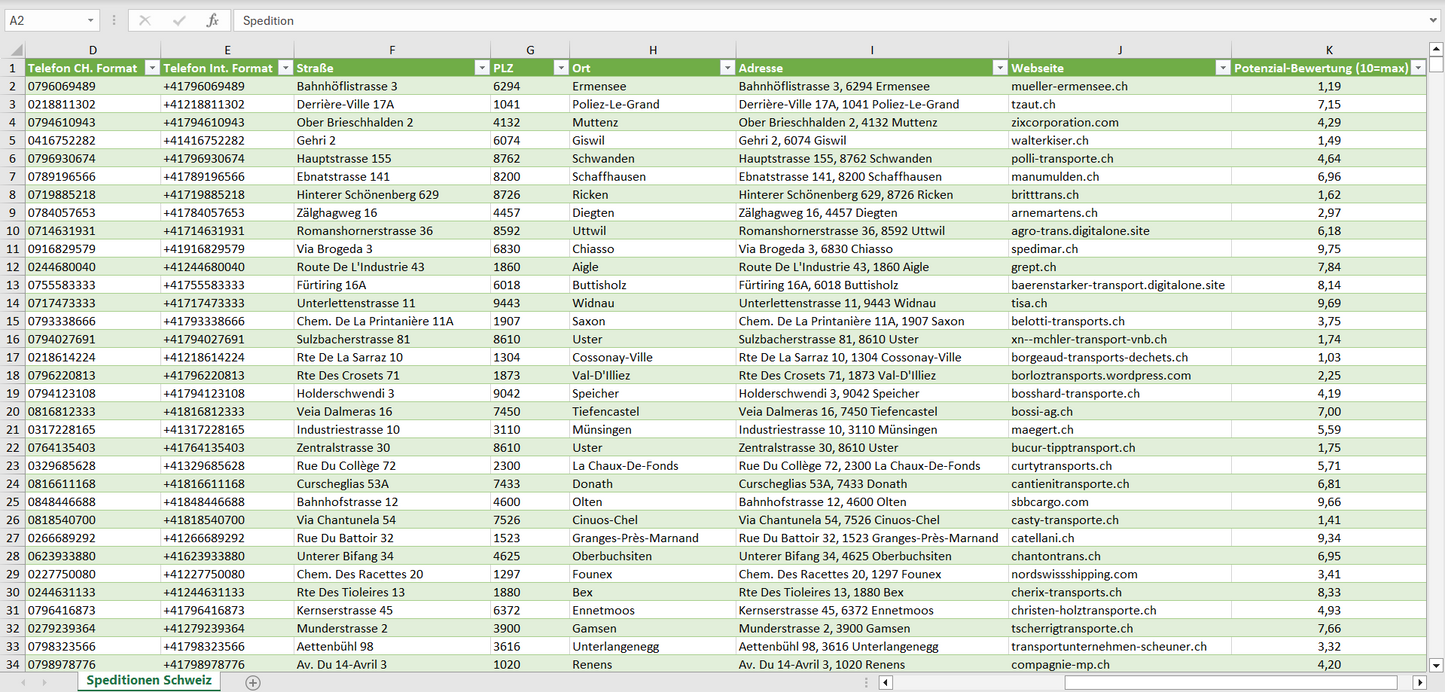Select the Speditionen Schweiz sheet tab
Viewport: 1445px width, 692px height.
click(149, 681)
